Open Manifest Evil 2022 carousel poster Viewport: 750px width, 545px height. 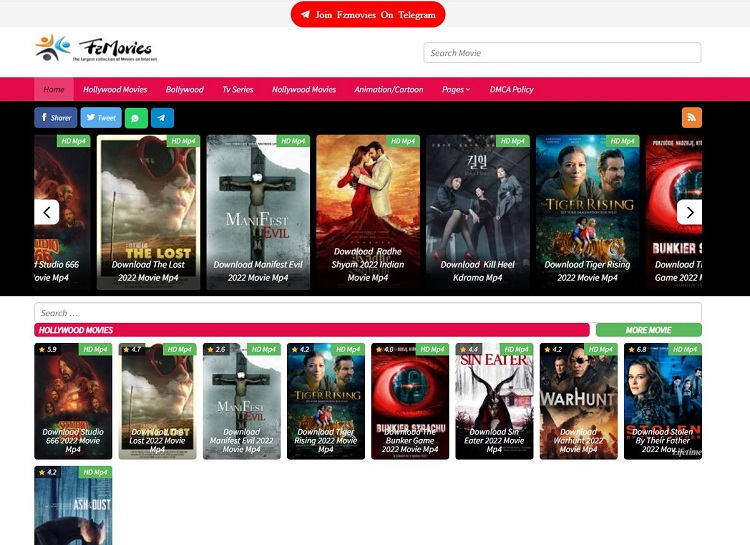pos(258,212)
